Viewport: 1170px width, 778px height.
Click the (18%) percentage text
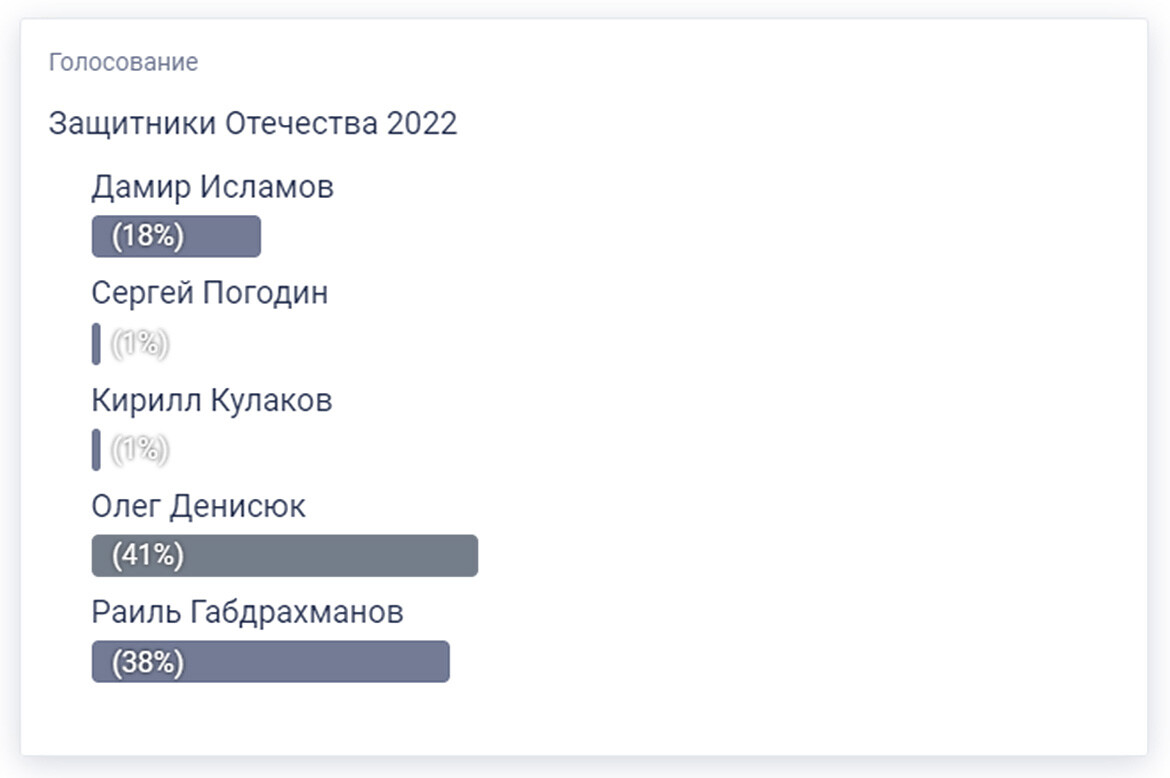[x=148, y=237]
